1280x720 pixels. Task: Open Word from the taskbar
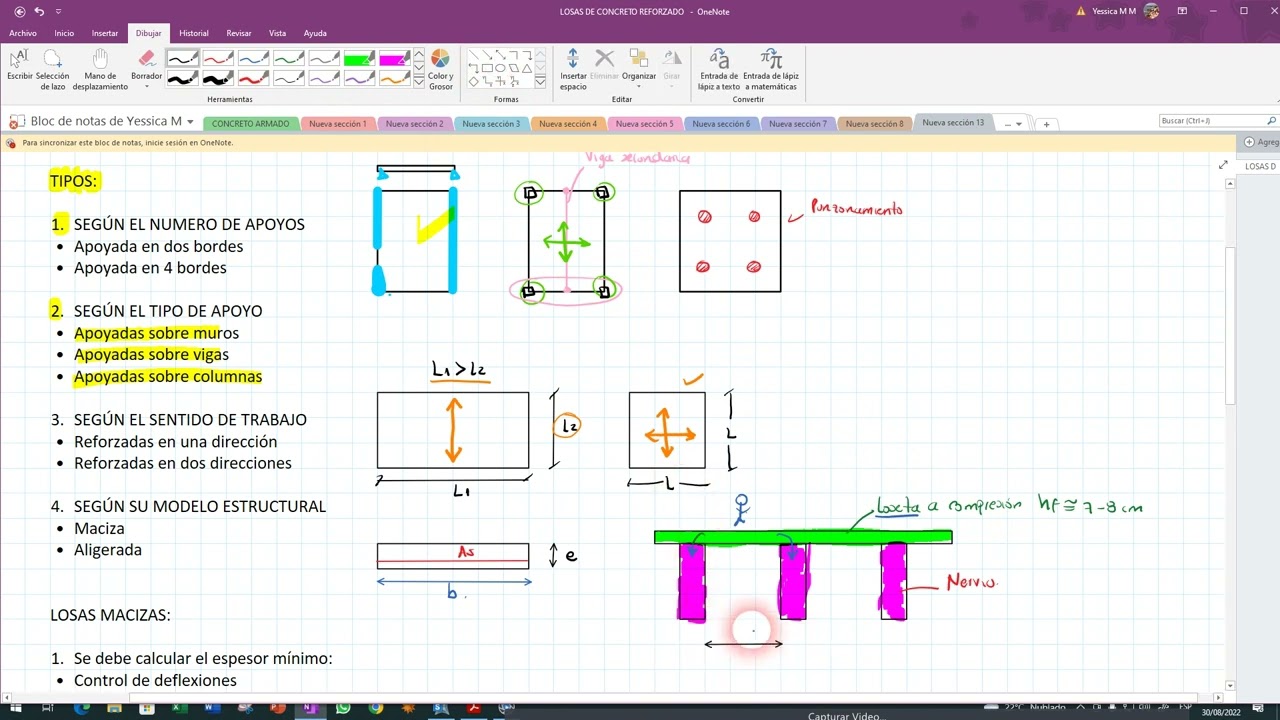coord(211,708)
